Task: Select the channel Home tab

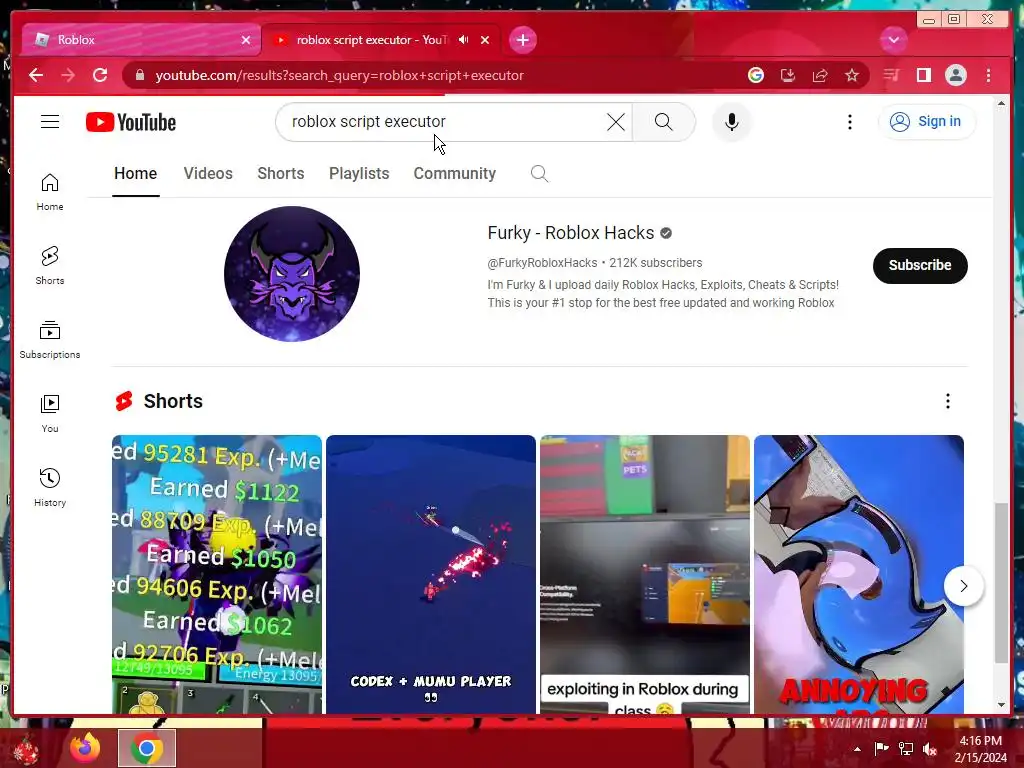Action: click(135, 174)
